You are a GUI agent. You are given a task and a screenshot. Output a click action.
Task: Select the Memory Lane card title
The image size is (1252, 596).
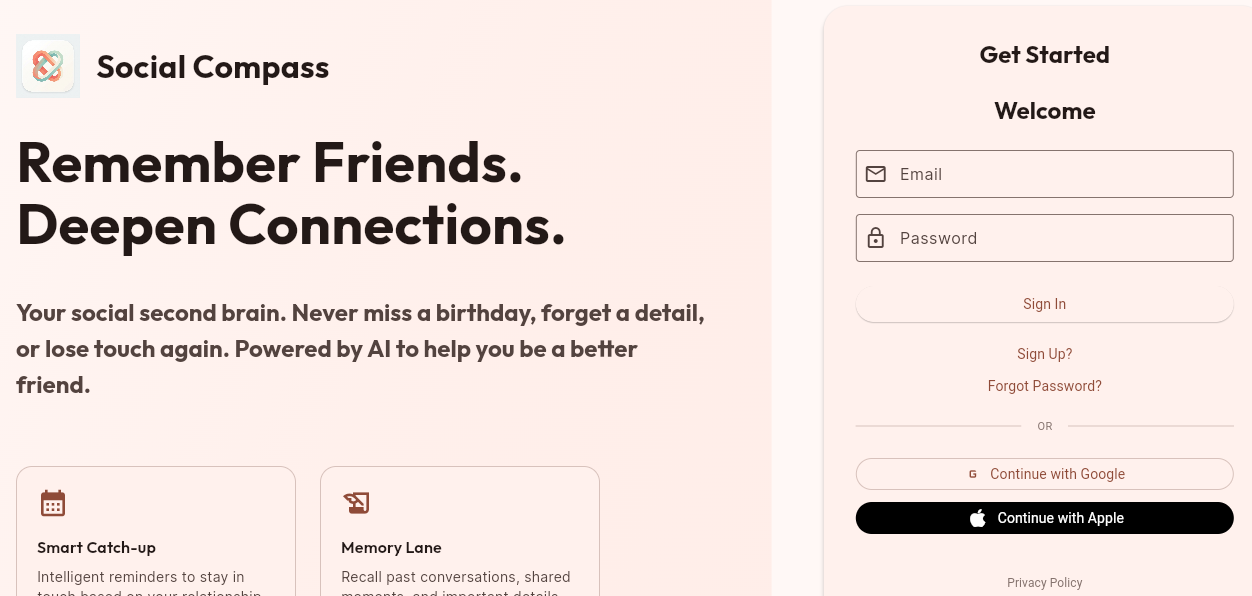click(391, 548)
